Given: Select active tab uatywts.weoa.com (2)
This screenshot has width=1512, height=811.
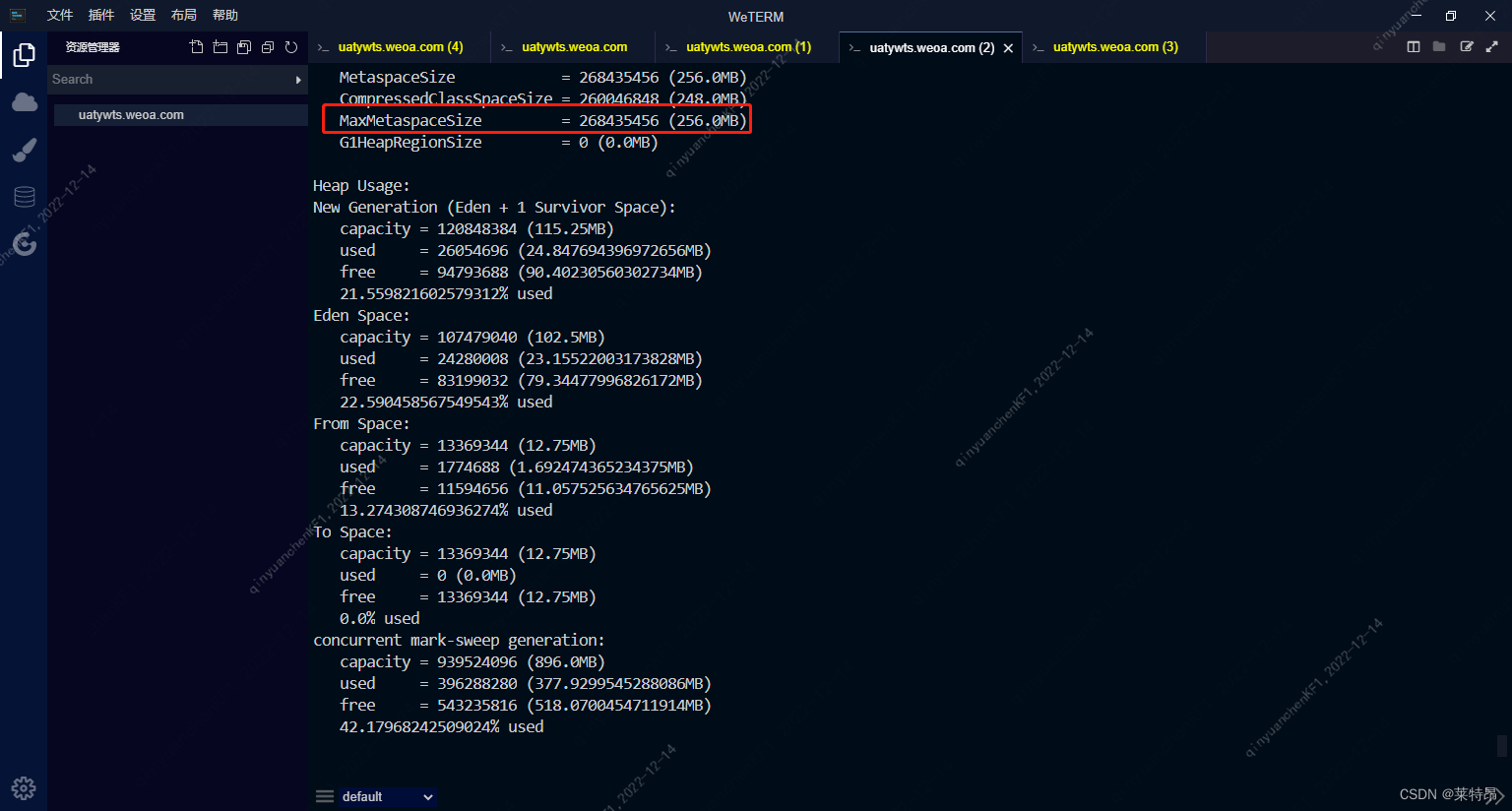Looking at the screenshot, I should tap(931, 47).
